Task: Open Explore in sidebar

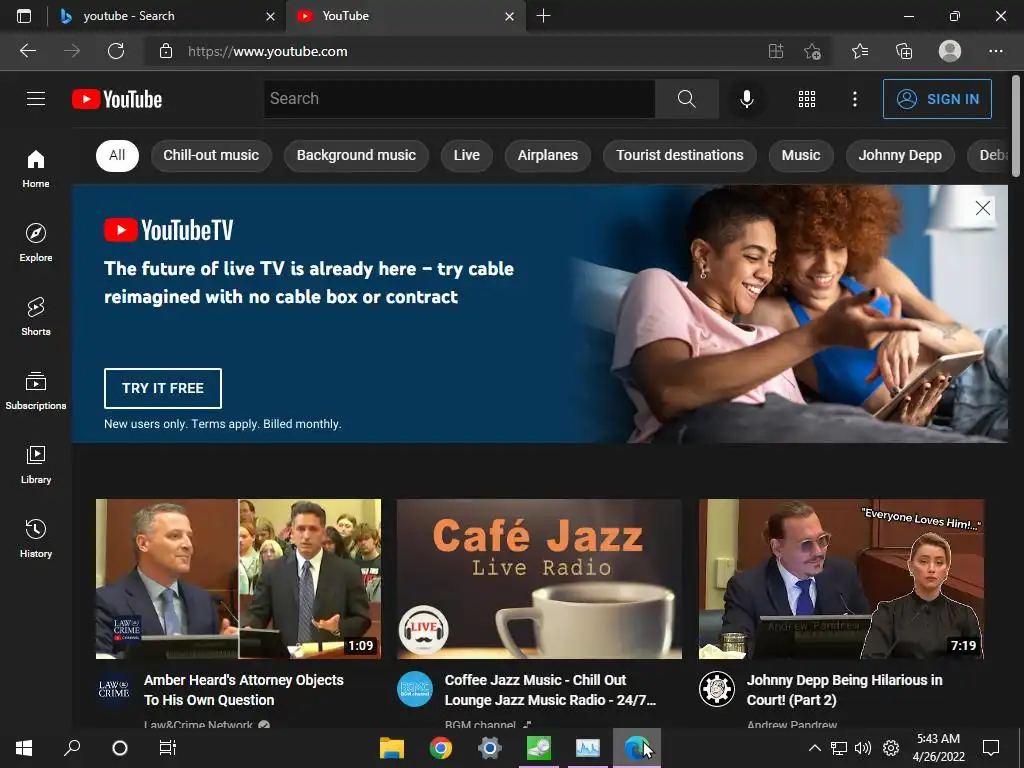Action: [36, 242]
